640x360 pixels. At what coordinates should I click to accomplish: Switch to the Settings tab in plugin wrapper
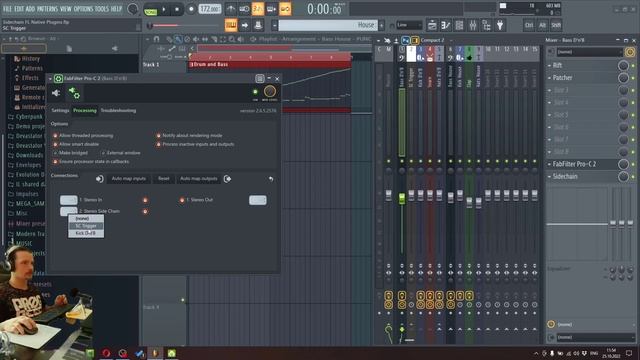60,111
